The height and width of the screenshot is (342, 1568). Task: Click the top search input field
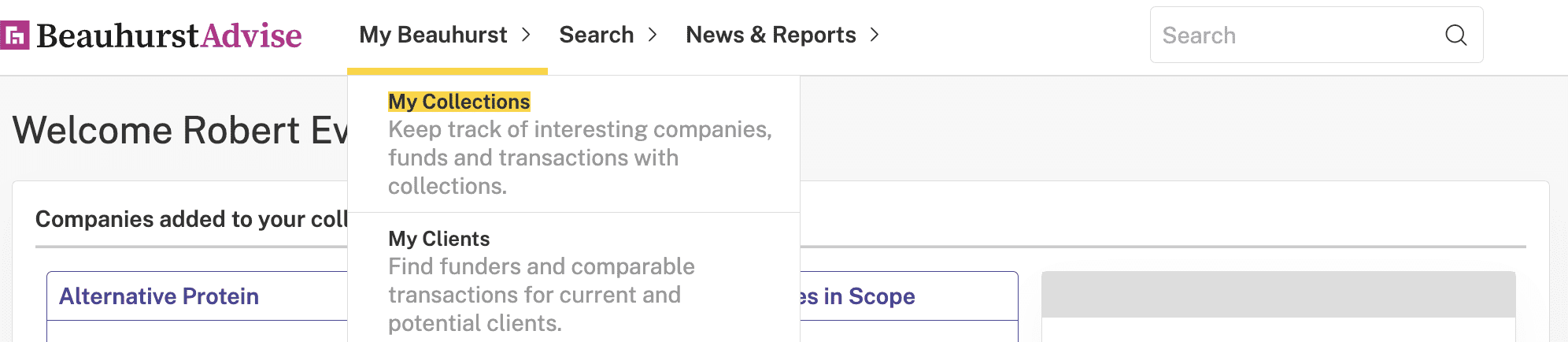coord(1316,35)
